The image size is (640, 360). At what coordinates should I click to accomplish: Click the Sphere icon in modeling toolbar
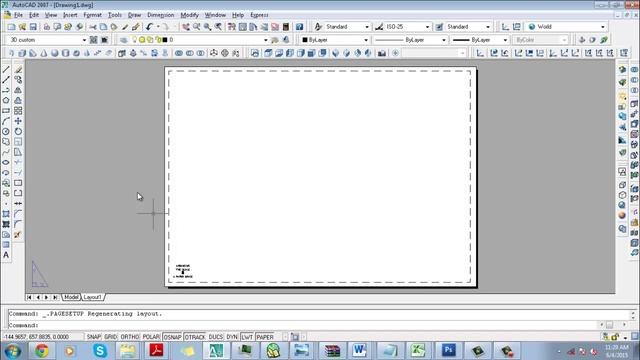tap(54, 53)
